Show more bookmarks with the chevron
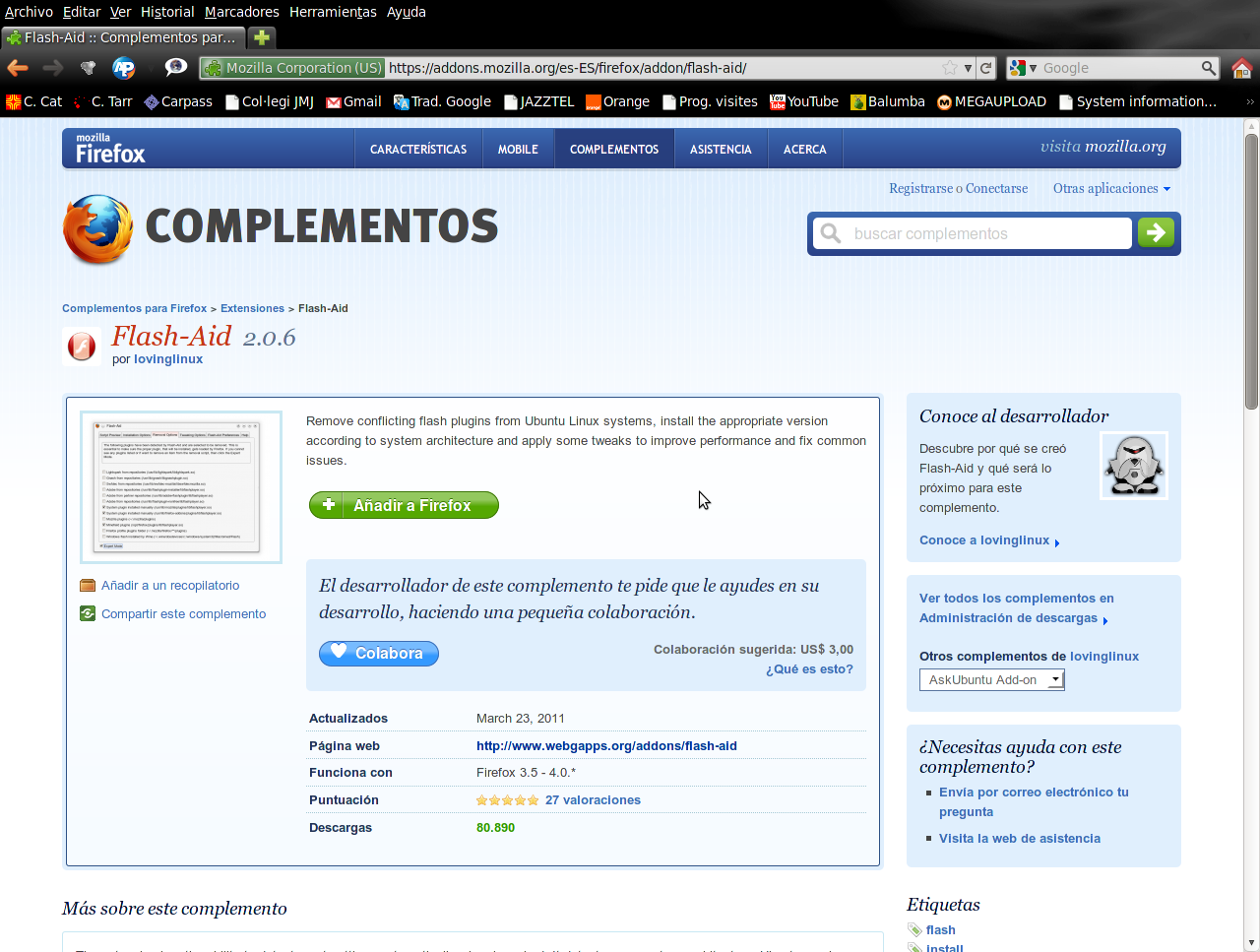The image size is (1260, 952). 1250,101
